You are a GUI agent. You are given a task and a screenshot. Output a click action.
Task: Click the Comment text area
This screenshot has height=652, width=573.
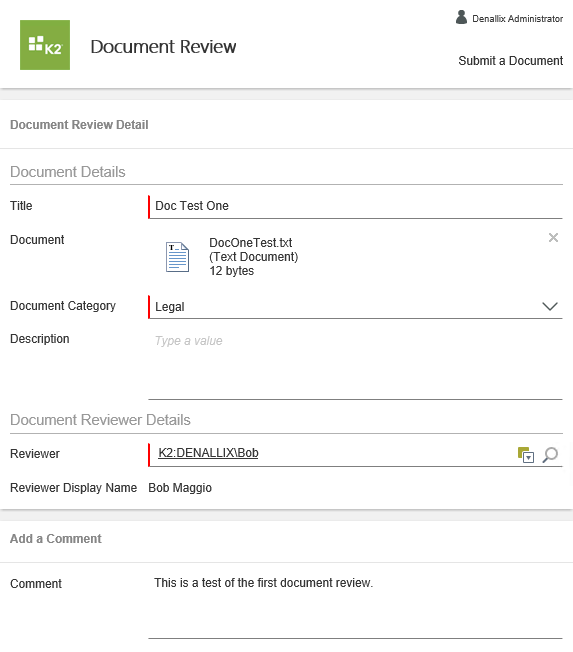point(356,605)
